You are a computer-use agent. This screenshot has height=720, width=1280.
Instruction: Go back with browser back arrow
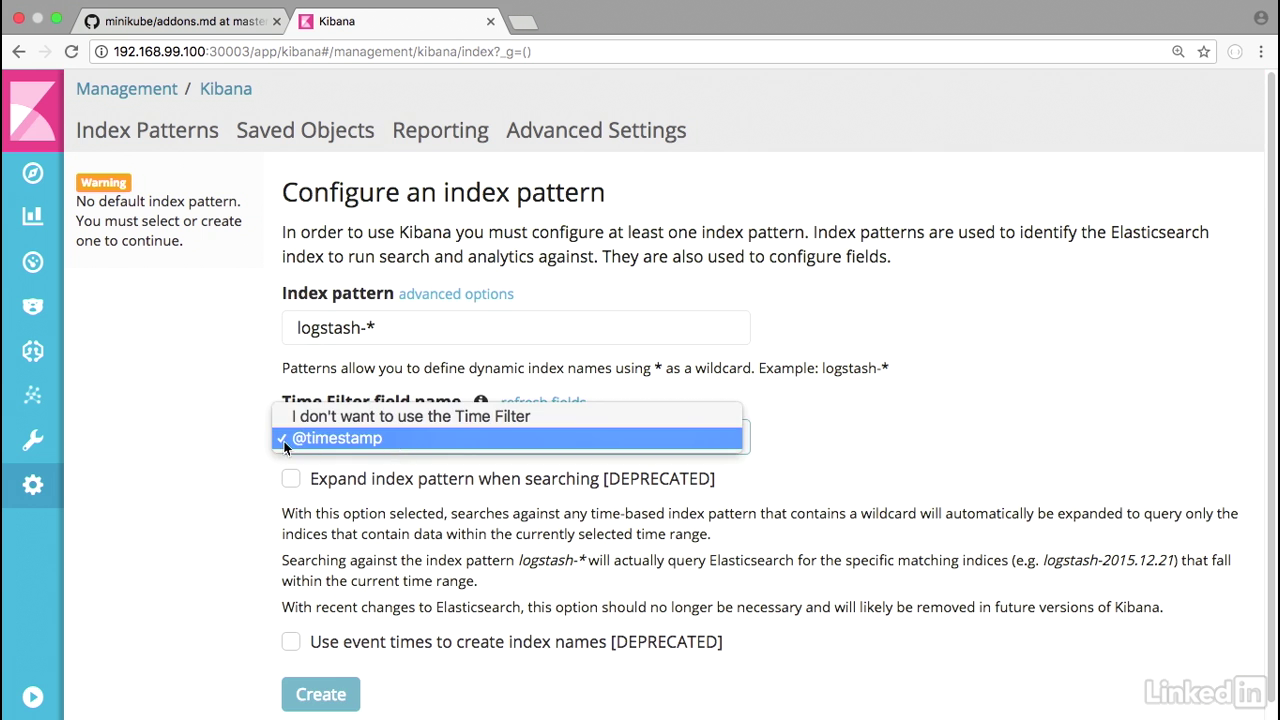(x=19, y=51)
